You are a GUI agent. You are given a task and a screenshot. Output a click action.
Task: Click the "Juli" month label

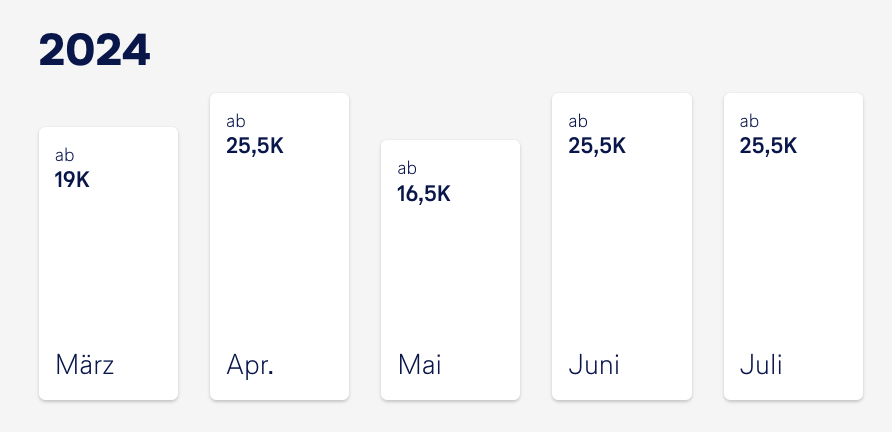761,365
